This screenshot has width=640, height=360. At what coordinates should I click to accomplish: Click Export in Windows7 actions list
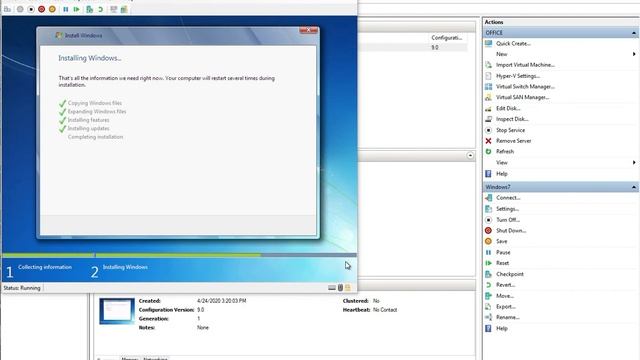pos(506,307)
